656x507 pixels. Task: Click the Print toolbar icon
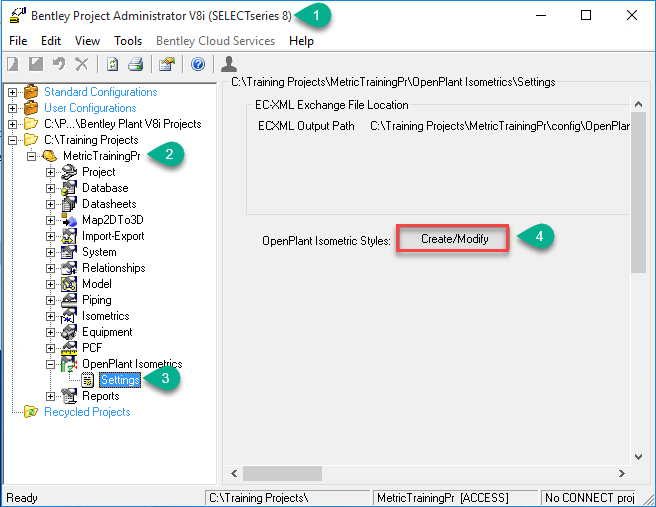click(x=136, y=64)
